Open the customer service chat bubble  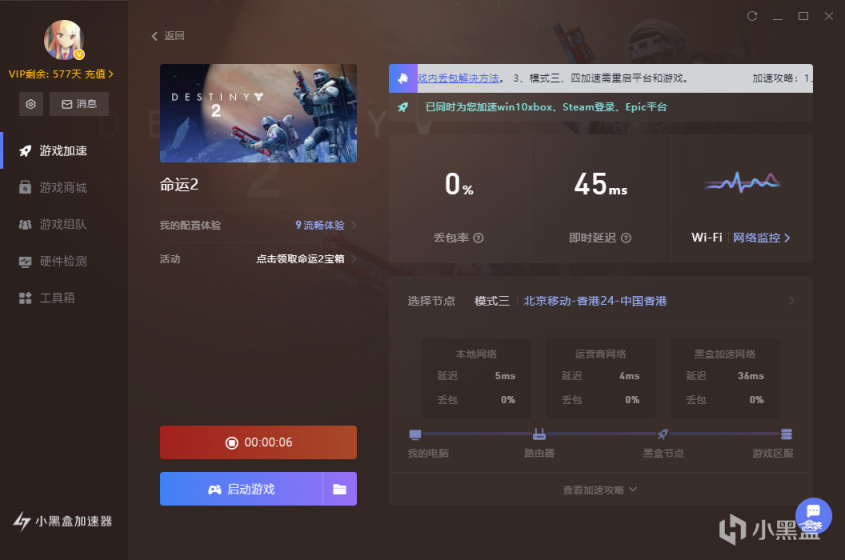click(x=813, y=515)
